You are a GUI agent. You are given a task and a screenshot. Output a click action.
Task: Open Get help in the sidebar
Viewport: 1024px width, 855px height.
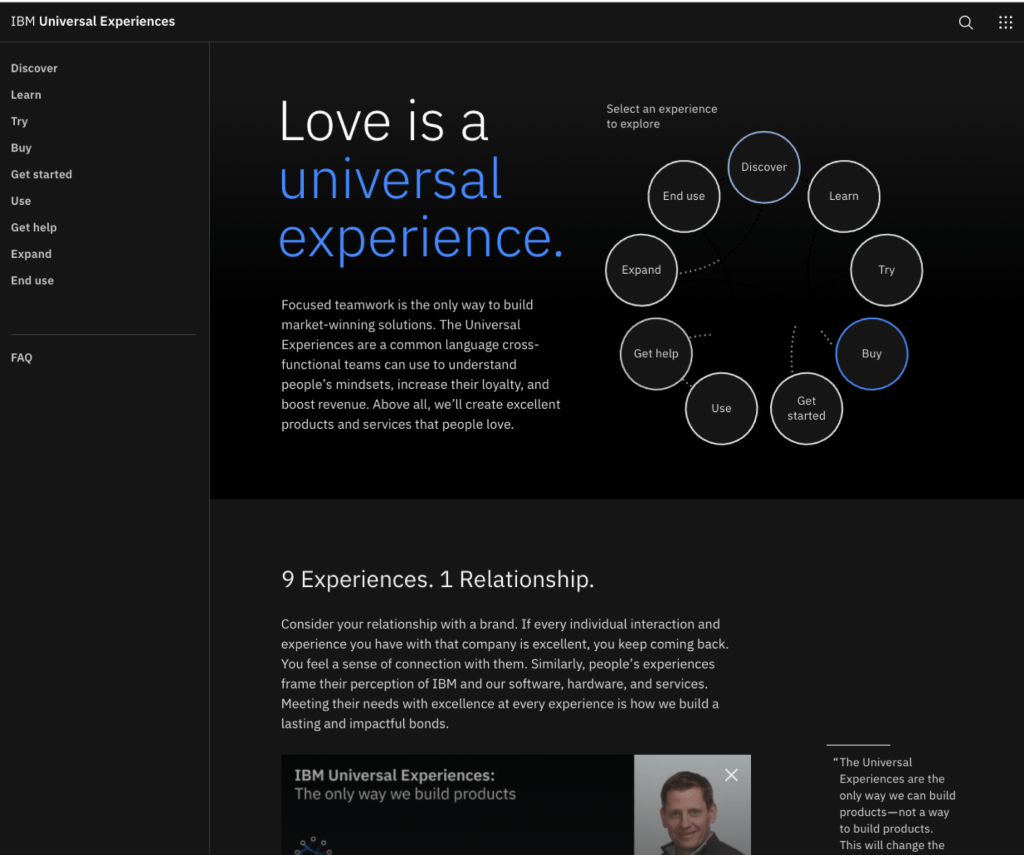pyautogui.click(x=34, y=227)
